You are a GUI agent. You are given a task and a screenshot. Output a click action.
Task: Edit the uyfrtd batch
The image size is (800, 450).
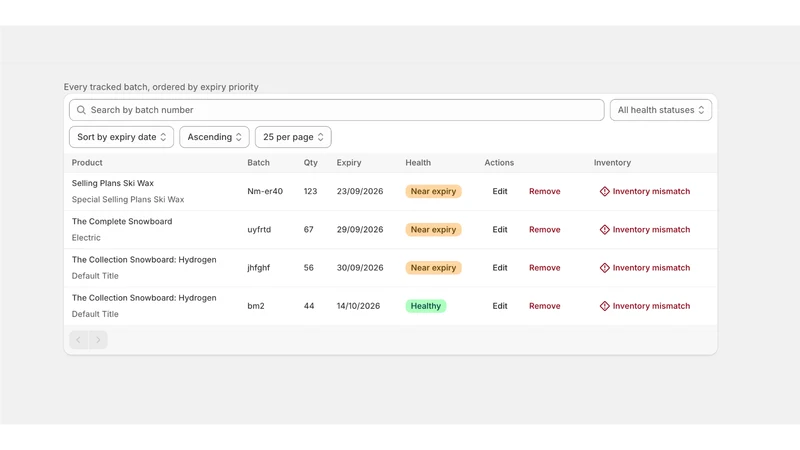click(x=500, y=230)
